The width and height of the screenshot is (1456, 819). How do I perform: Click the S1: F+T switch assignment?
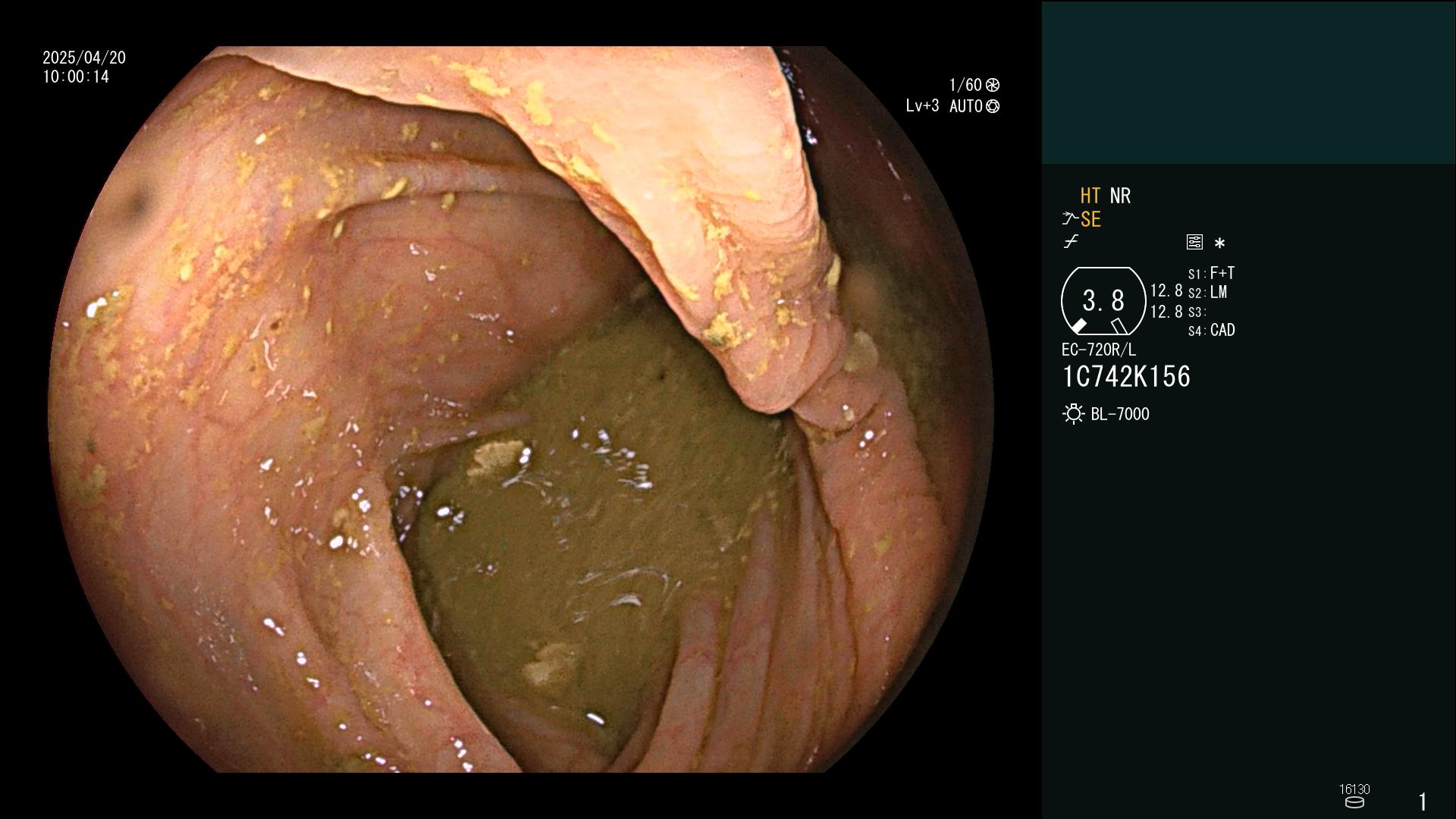(1211, 273)
